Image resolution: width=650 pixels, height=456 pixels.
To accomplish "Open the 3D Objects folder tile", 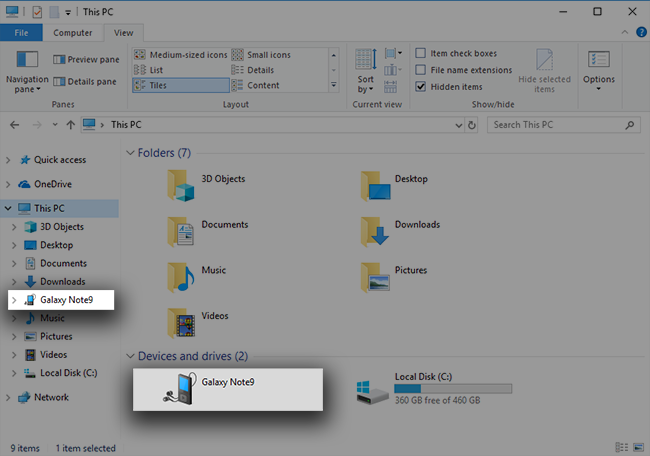I will (x=207, y=186).
